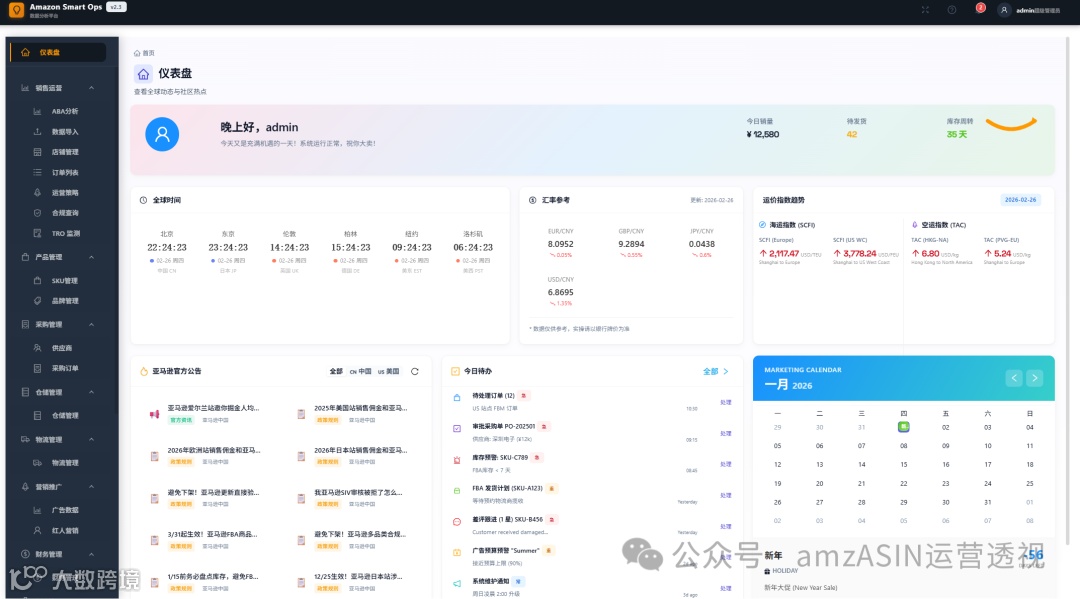Click the 合规查询 shield icon

click(x=37, y=213)
